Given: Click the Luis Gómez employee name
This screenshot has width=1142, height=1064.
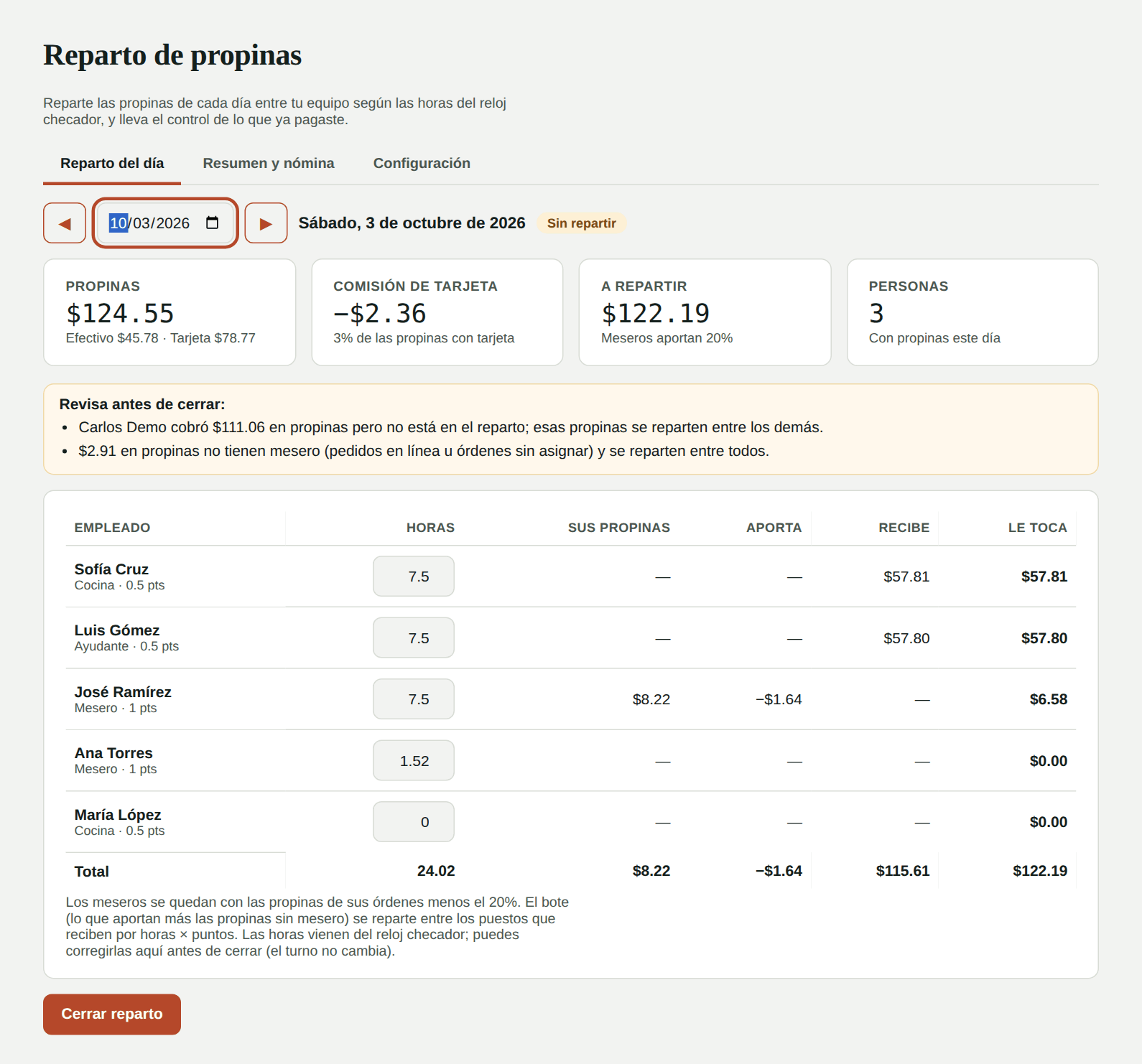Looking at the screenshot, I should pyautogui.click(x=117, y=630).
